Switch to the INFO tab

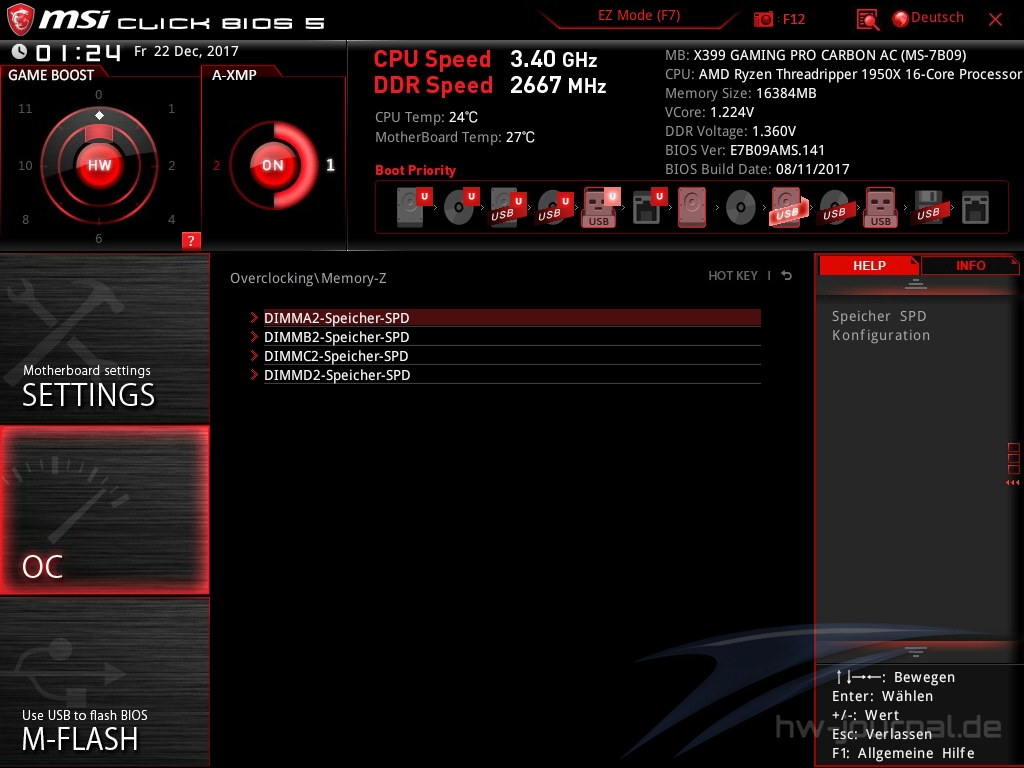[x=970, y=265]
